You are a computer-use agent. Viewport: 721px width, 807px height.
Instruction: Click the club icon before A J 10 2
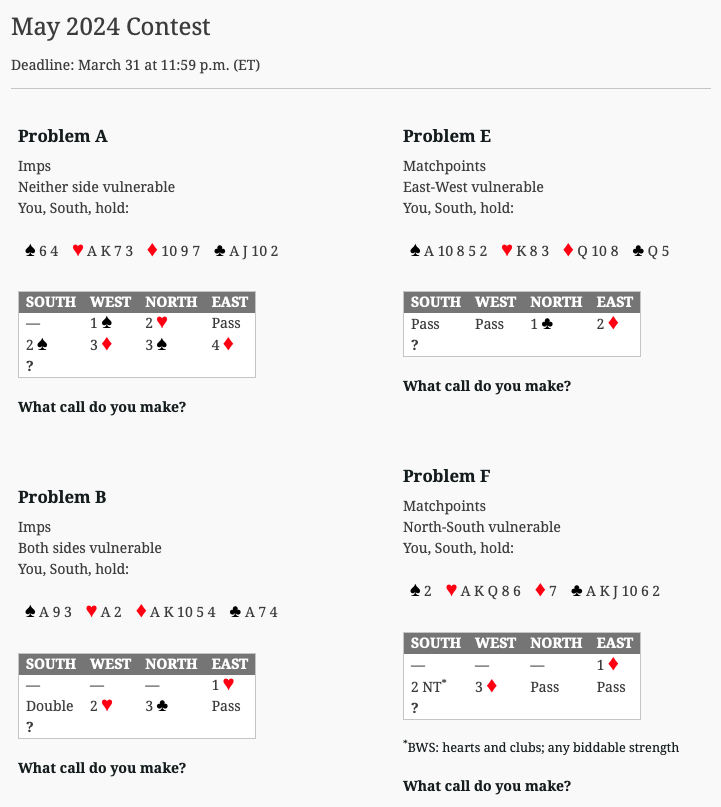coord(220,251)
